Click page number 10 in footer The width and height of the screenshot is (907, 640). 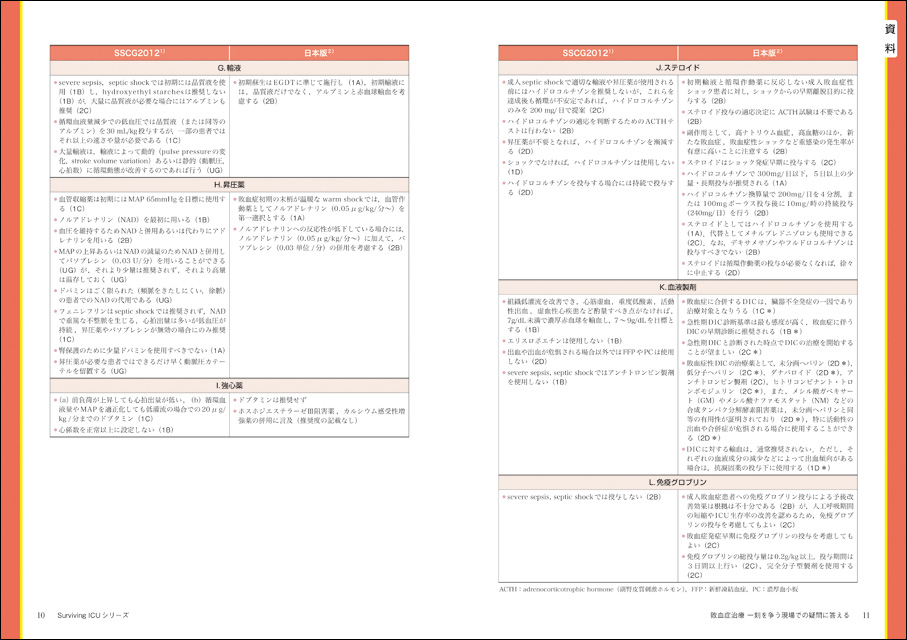click(41, 614)
